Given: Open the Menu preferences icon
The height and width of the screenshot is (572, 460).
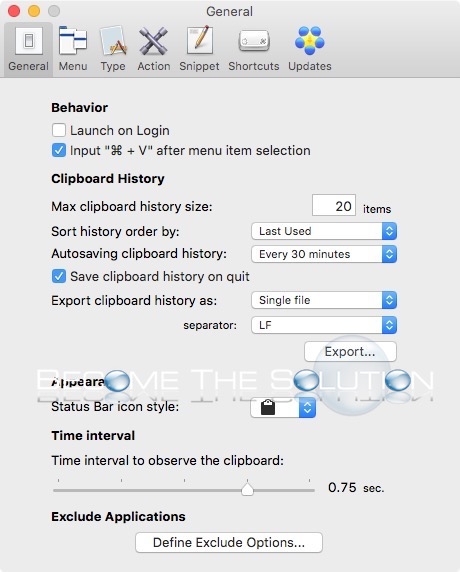Looking at the screenshot, I should pos(73,40).
